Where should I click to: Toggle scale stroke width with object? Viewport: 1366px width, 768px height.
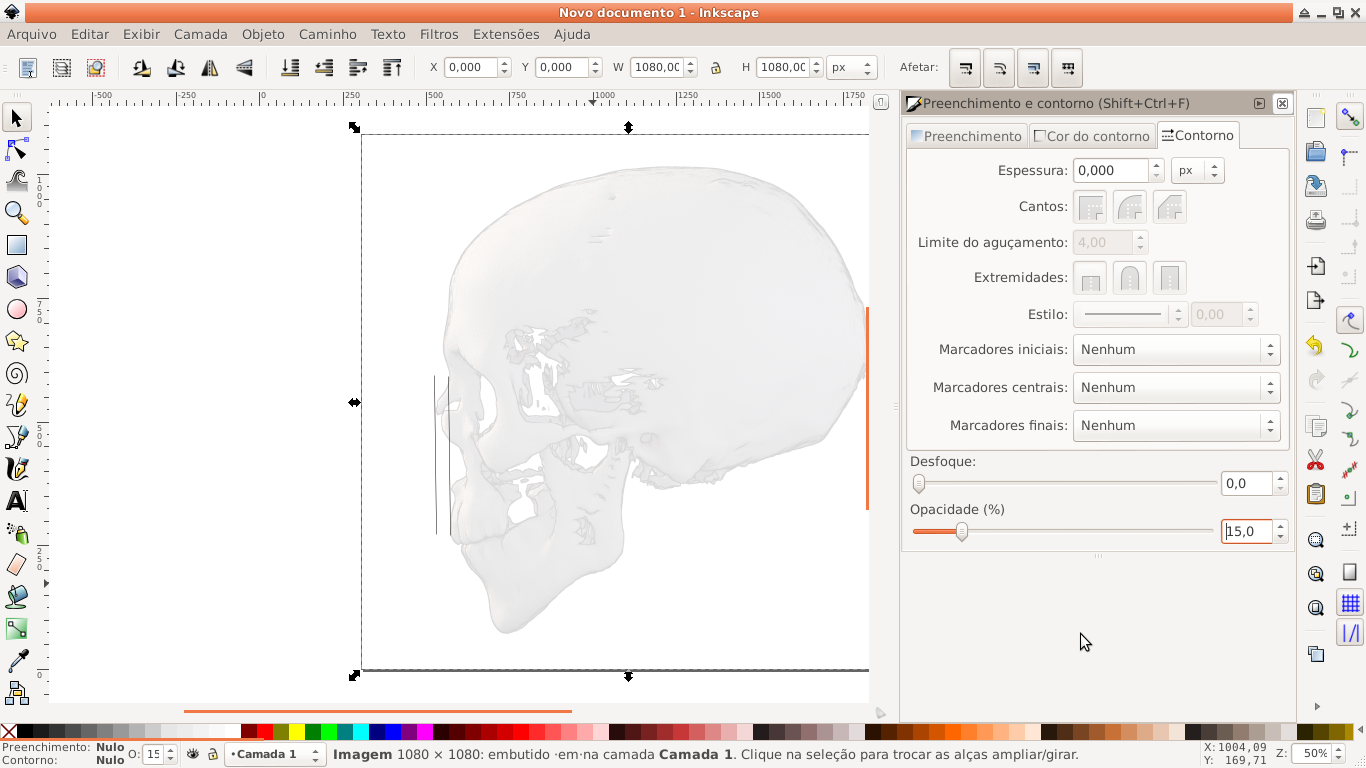965,68
